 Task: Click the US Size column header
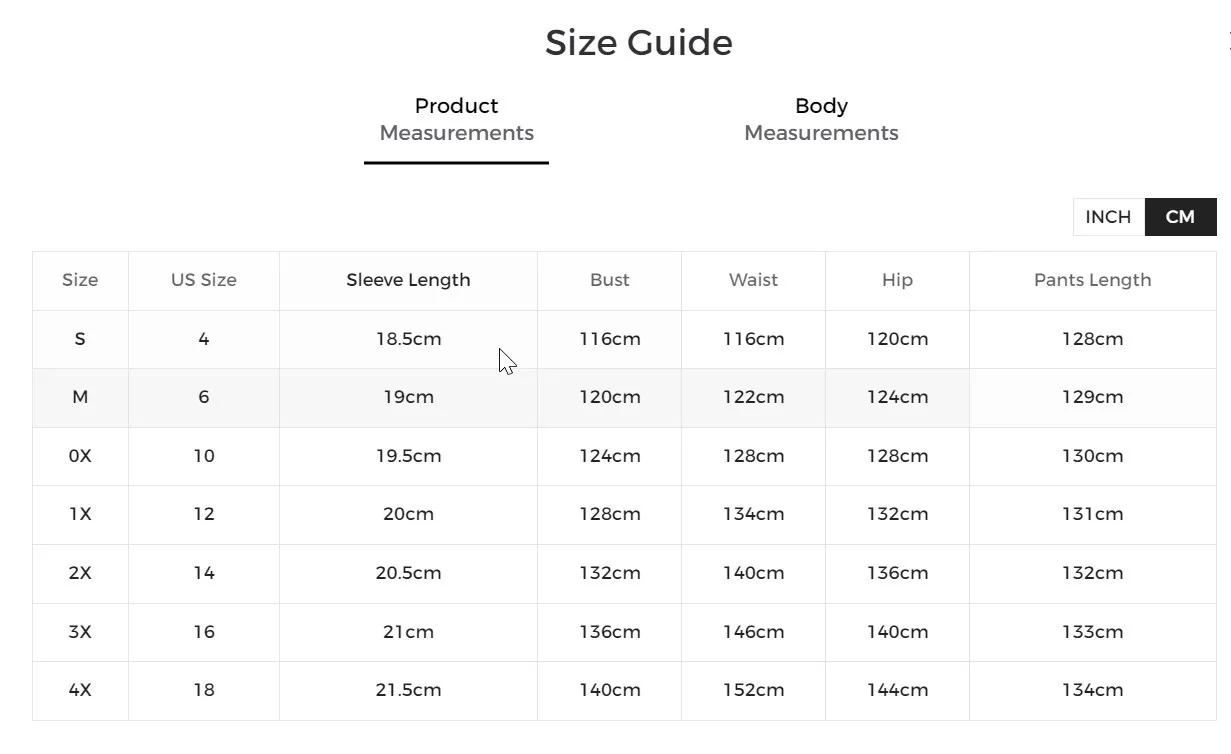point(204,280)
